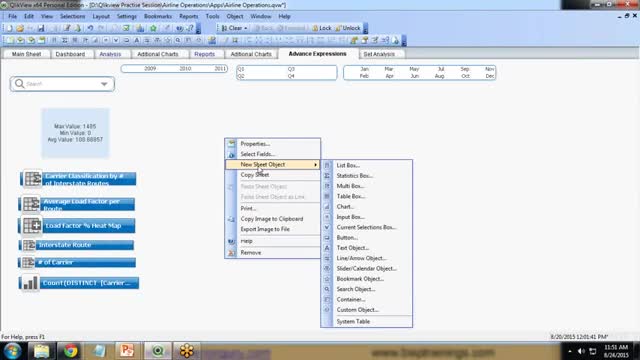Switch to the Set Analysis sheet tab
This screenshot has width=640, height=360.
pos(379,54)
